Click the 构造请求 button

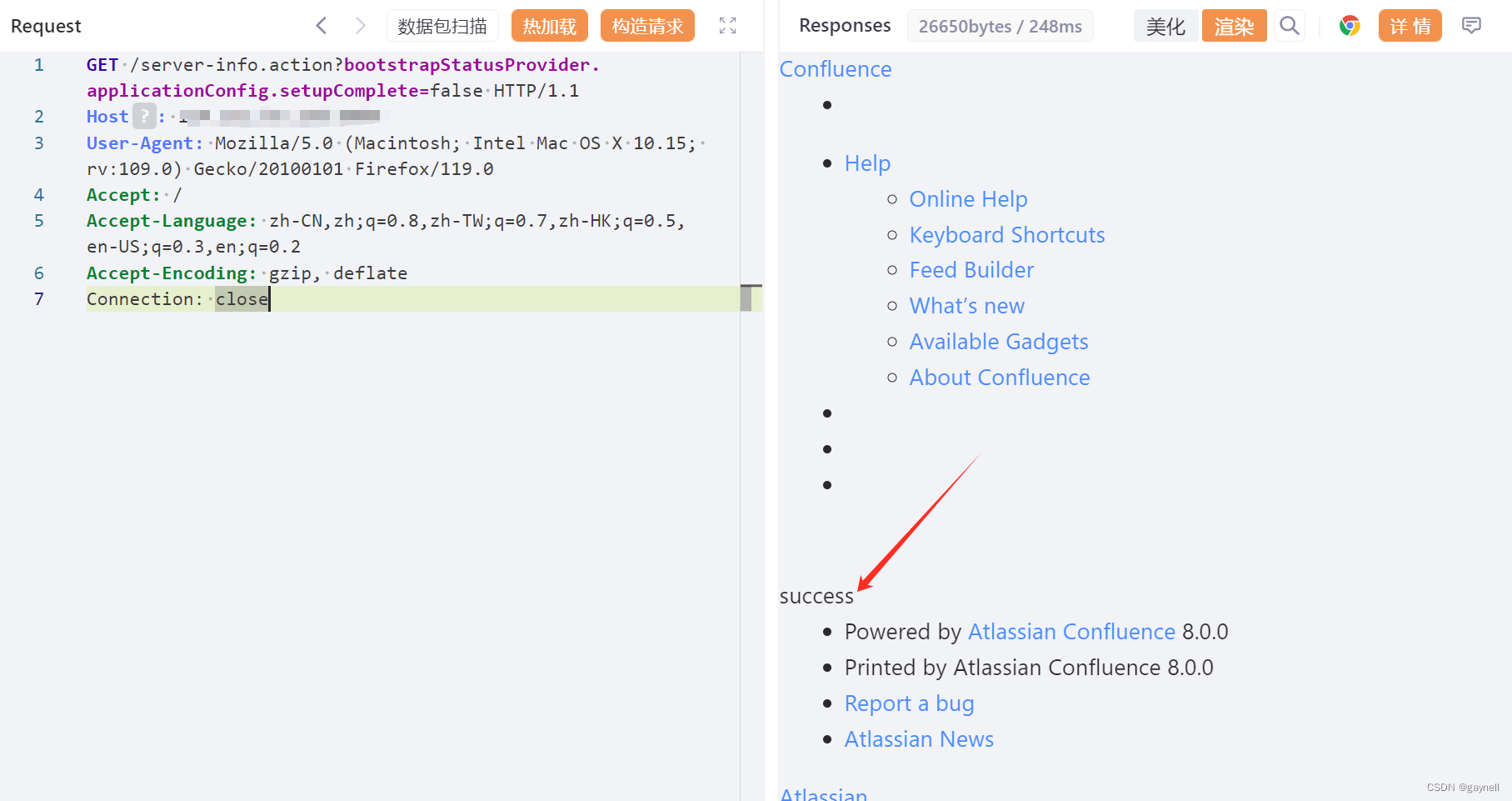[x=647, y=26]
